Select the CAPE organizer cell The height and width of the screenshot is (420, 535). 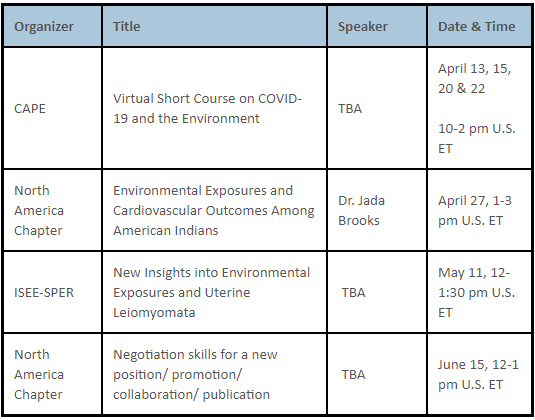tap(30, 108)
